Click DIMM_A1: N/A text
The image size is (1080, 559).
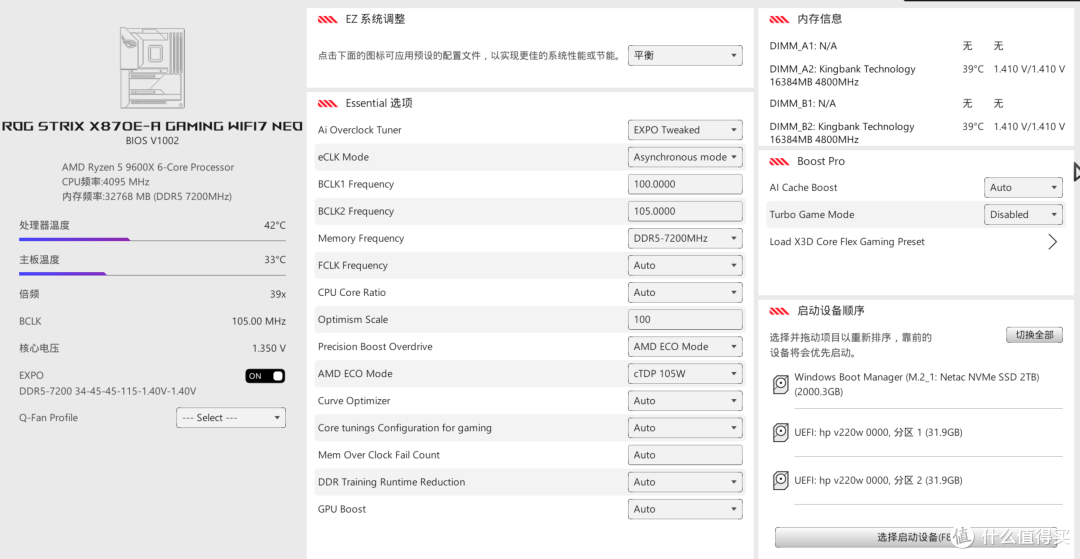[x=803, y=46]
